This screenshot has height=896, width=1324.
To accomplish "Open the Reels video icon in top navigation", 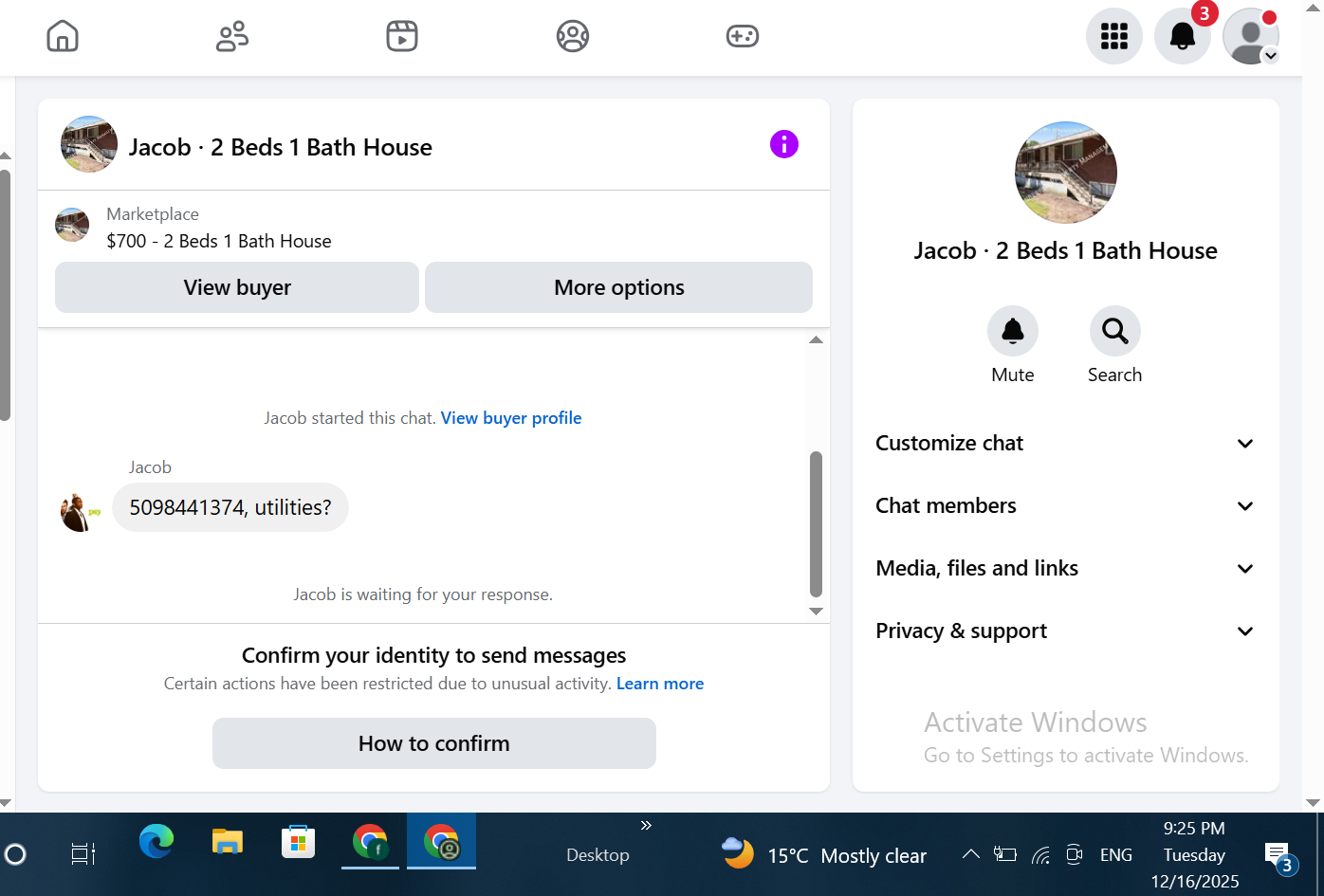I will 402,36.
